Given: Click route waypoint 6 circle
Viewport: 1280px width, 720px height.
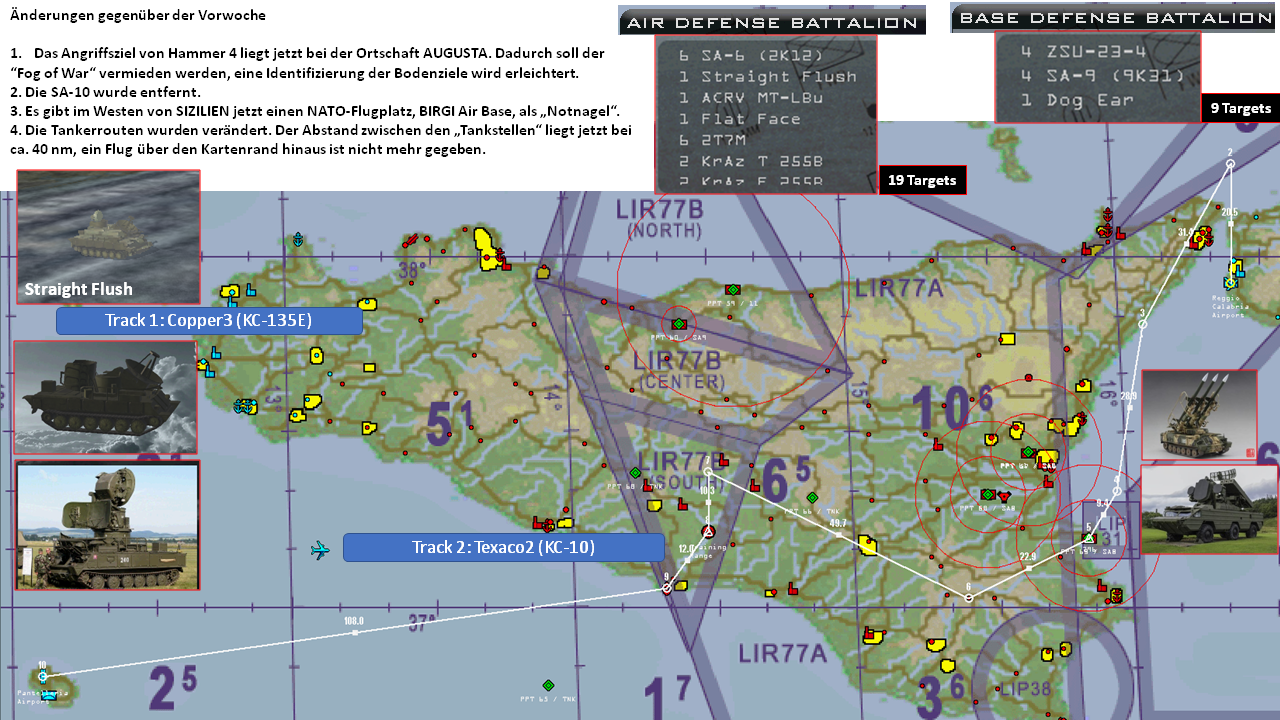Looking at the screenshot, I should click(968, 598).
